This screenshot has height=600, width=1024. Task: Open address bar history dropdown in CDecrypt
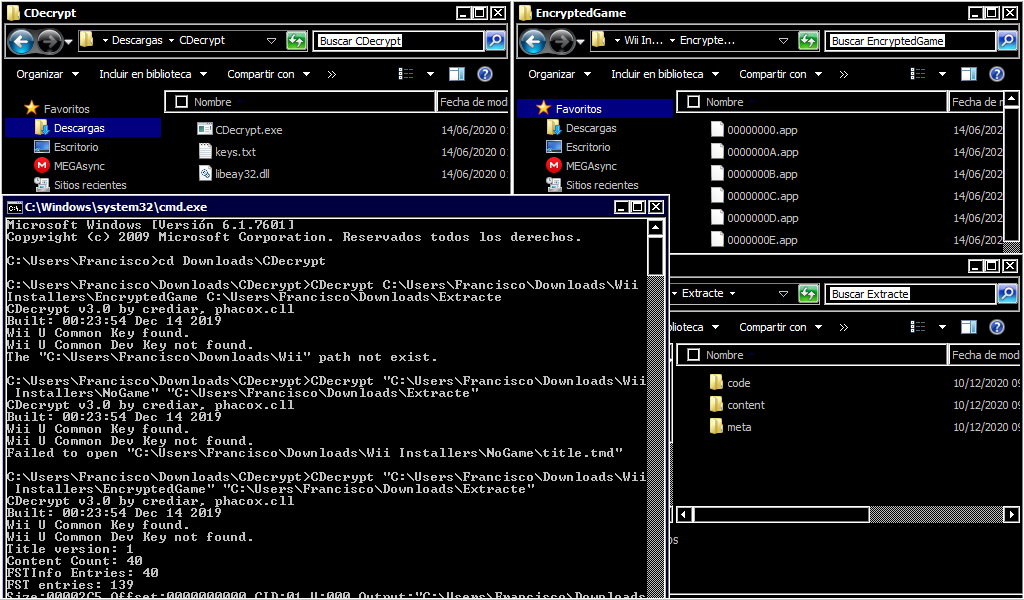pyautogui.click(x=272, y=40)
